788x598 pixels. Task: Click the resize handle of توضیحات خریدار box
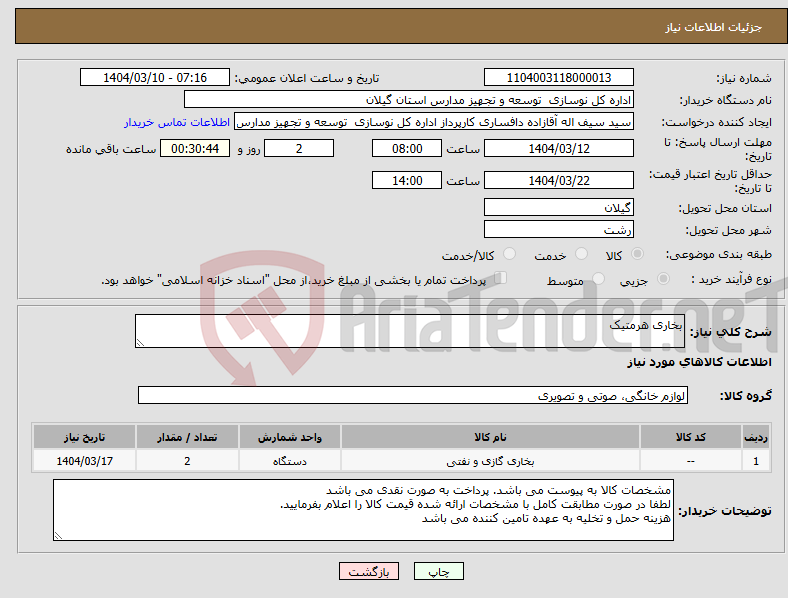(58, 536)
